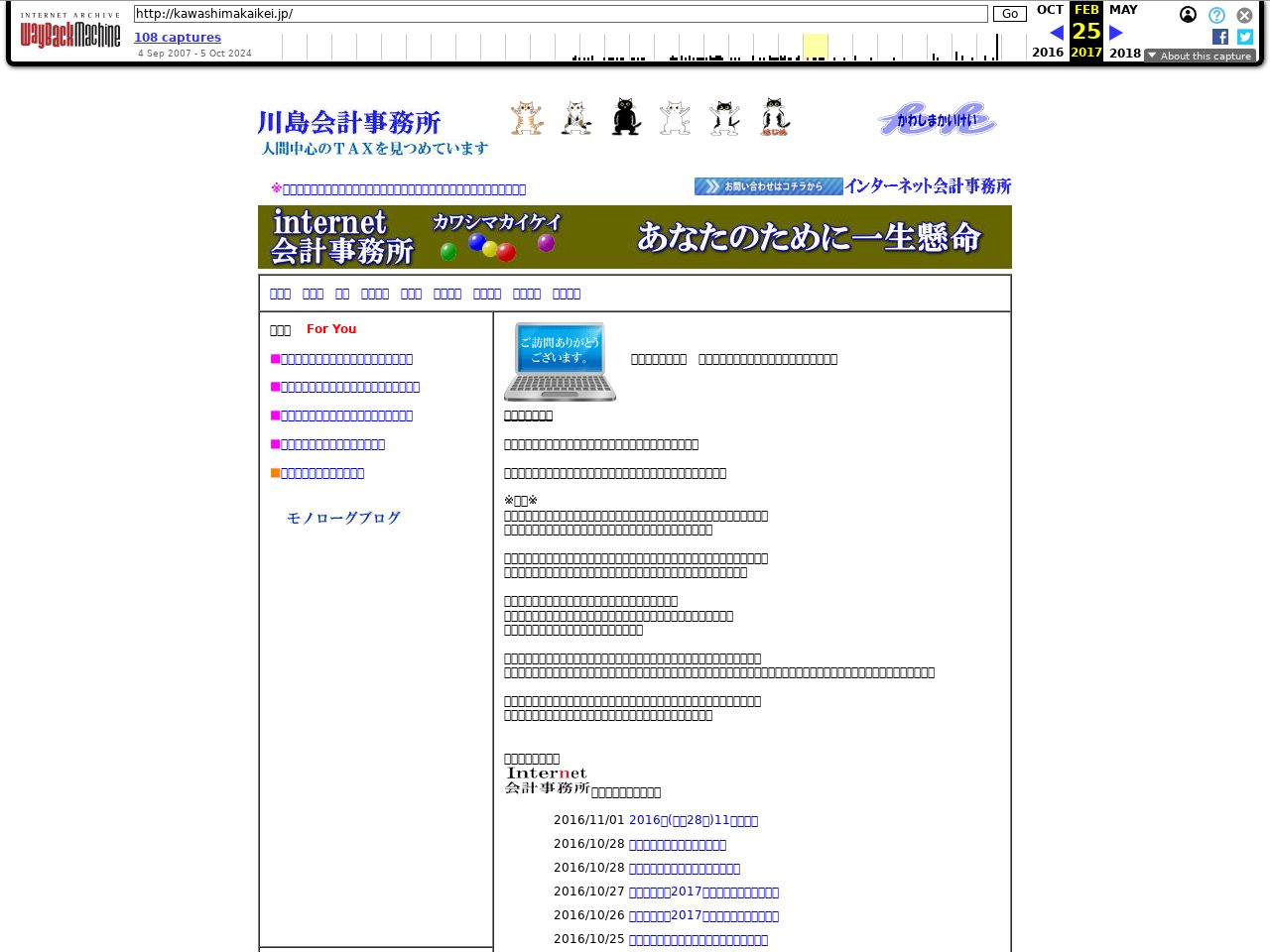Select the red For You heading
Screen dimensions: 1270x952
coord(331,329)
